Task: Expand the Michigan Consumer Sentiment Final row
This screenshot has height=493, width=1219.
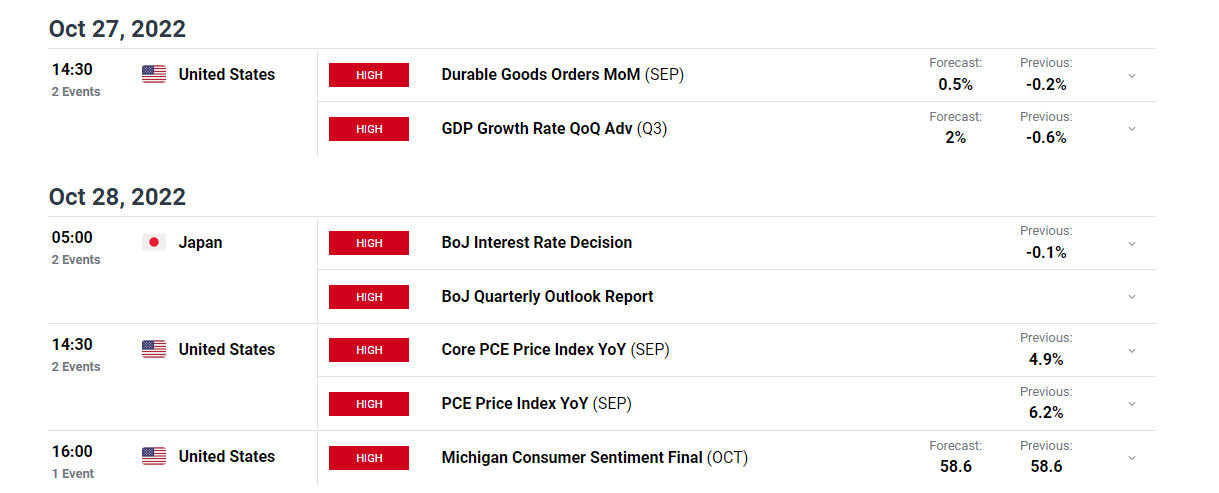Action: tap(1132, 458)
